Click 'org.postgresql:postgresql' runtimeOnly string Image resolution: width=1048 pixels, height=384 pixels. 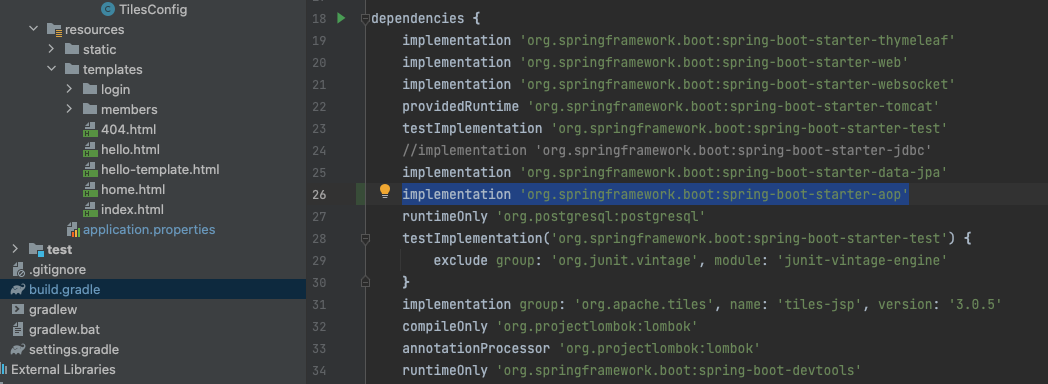(601, 216)
